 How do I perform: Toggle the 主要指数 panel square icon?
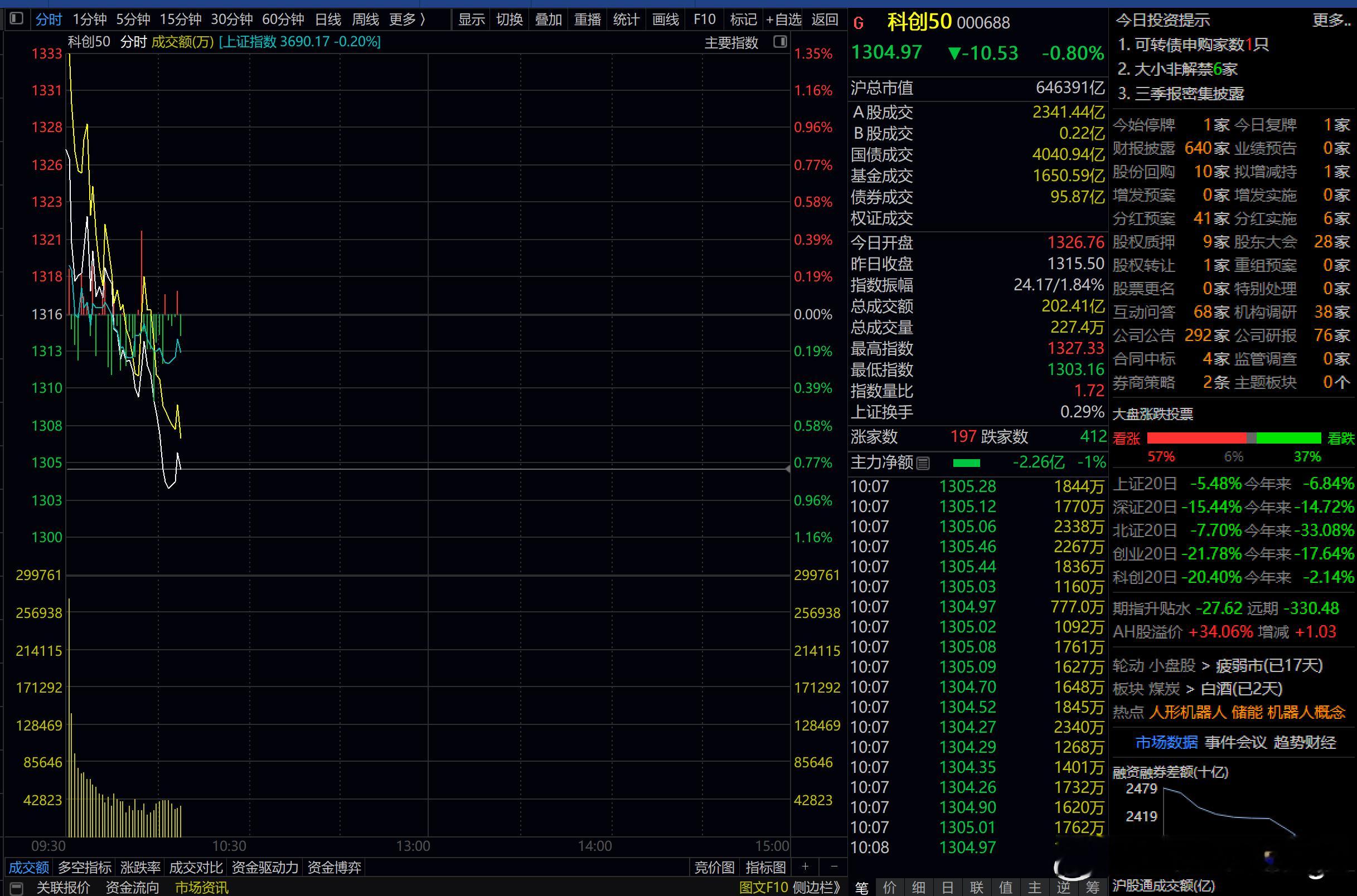[779, 42]
